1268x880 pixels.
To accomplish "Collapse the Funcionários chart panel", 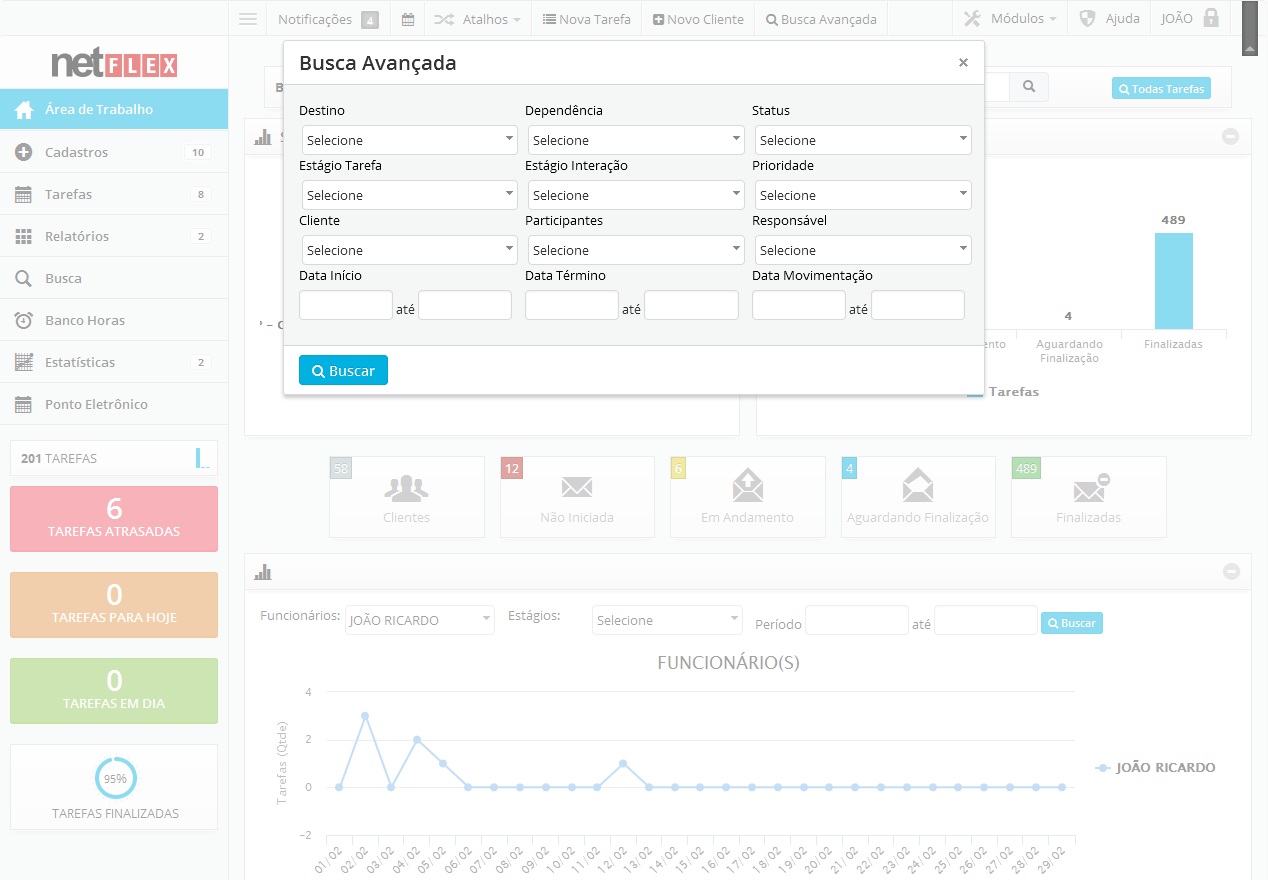I will pos(1231,571).
